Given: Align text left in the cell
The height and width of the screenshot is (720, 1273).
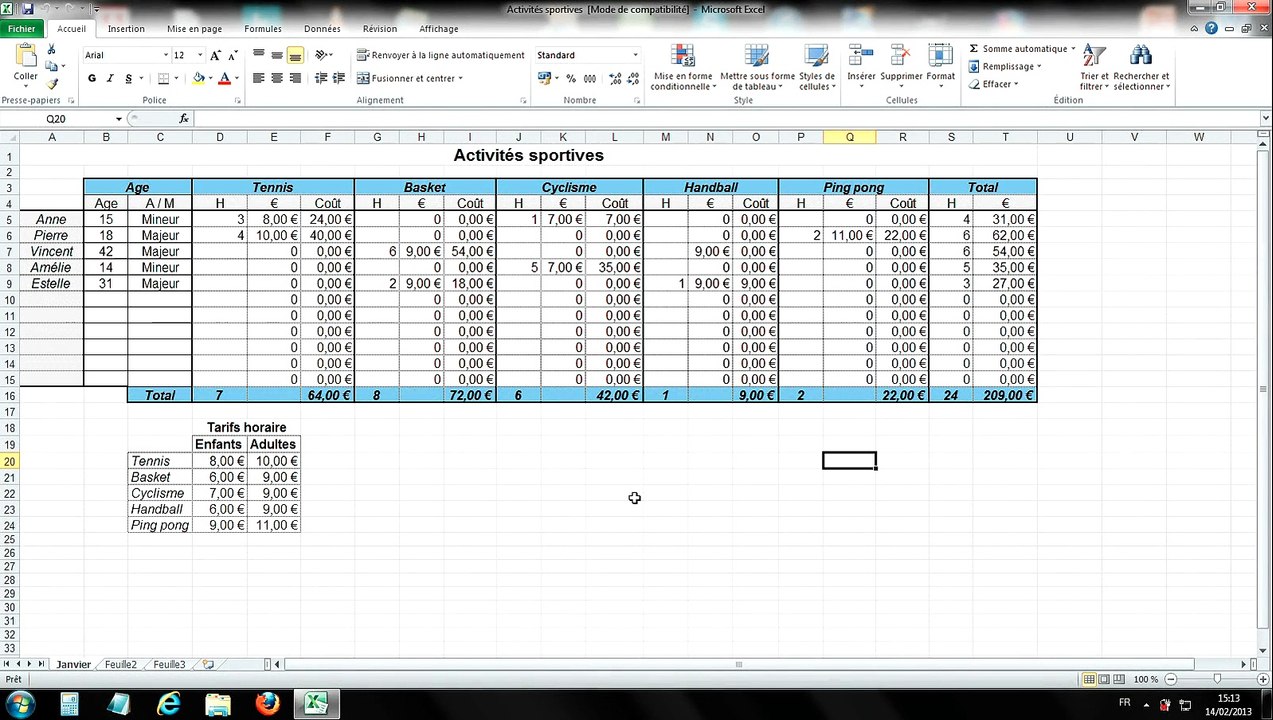Looking at the screenshot, I should tap(259, 78).
